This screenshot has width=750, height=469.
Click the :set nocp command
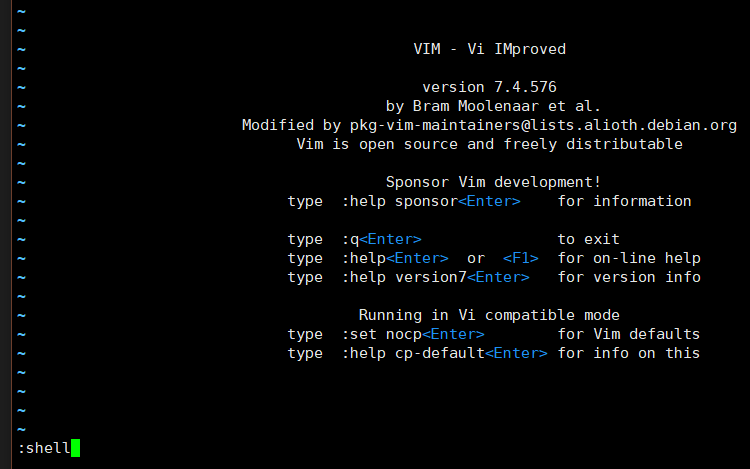pos(381,334)
